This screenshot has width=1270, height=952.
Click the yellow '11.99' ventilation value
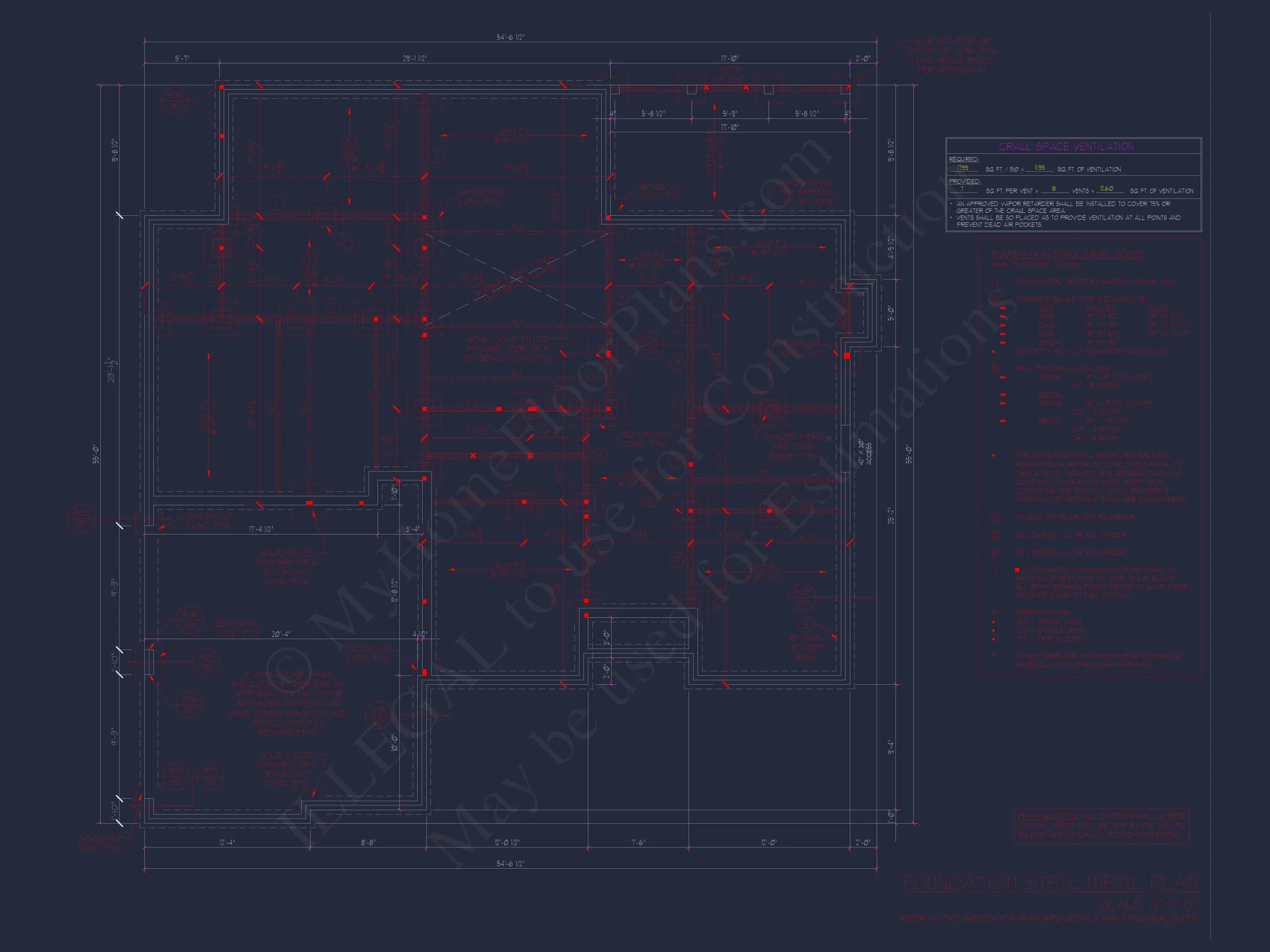(1039, 168)
